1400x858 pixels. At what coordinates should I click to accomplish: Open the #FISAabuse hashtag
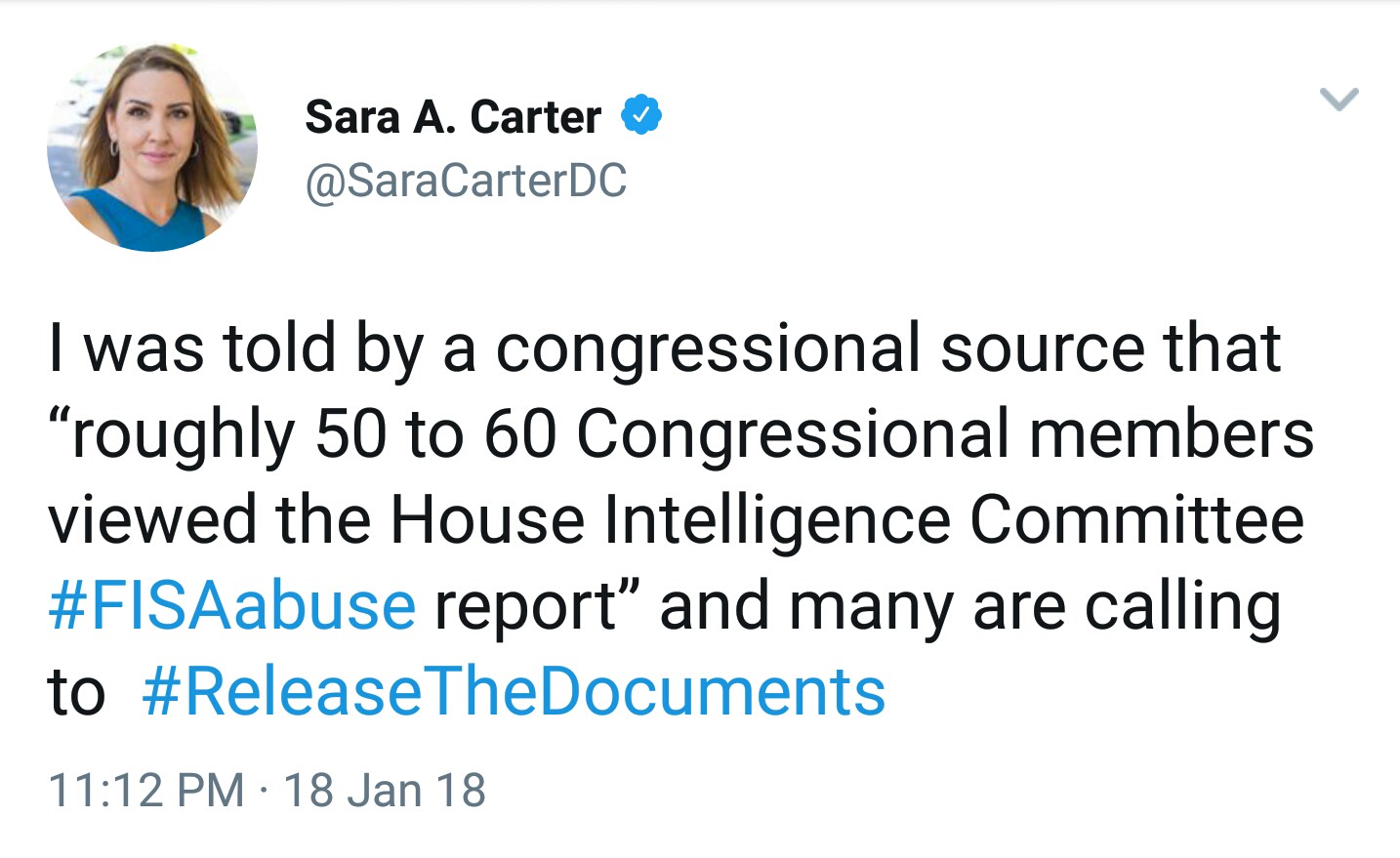pos(232,605)
